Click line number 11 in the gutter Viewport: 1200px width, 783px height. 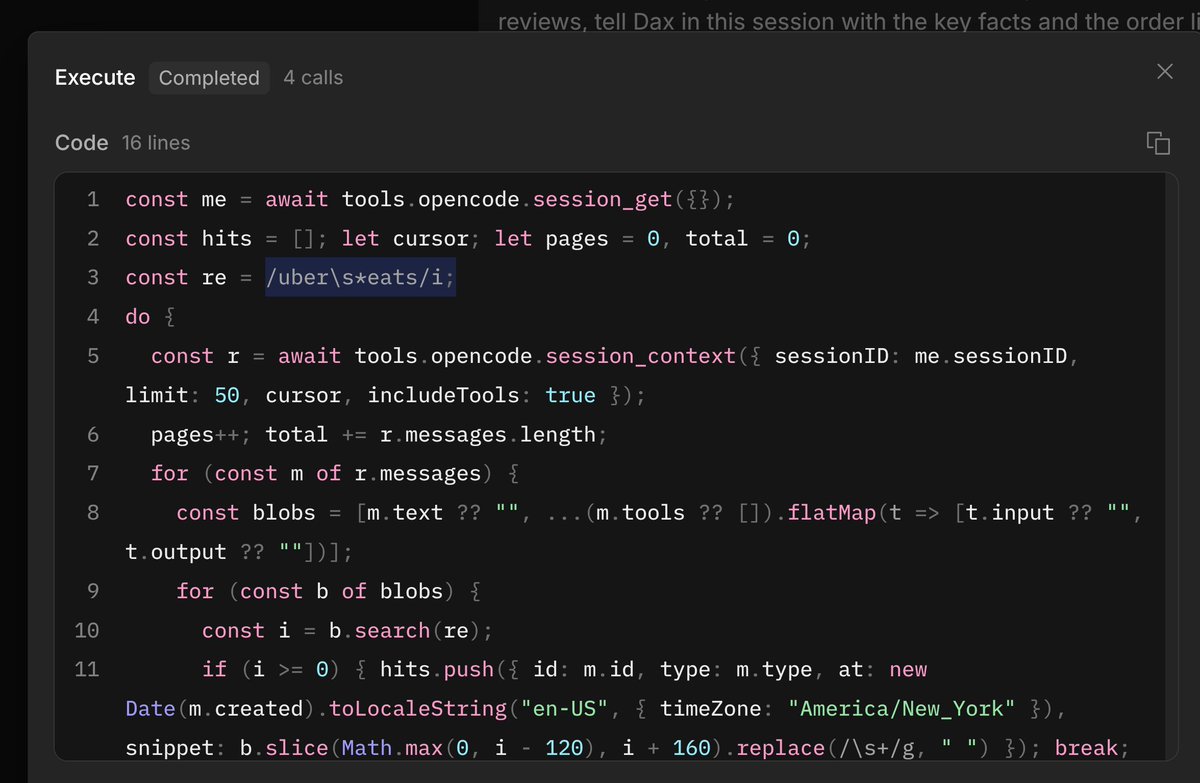click(x=87, y=670)
